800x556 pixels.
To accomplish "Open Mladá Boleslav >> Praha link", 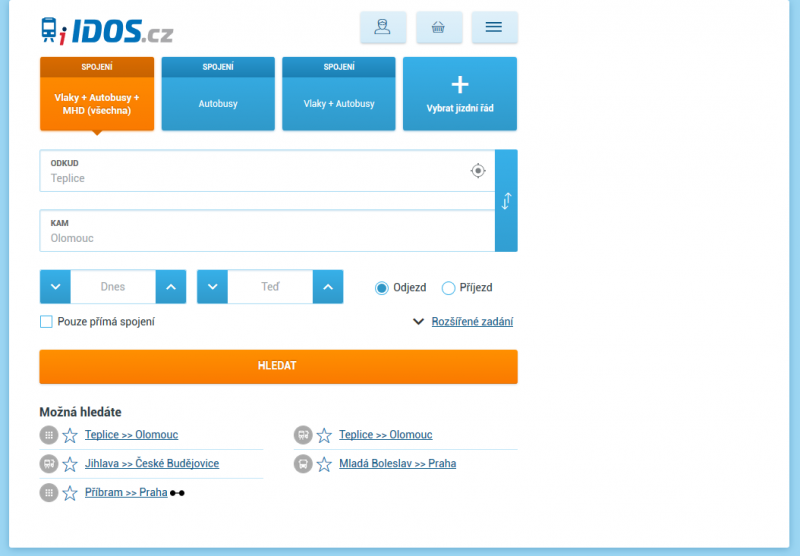I will coord(397,463).
